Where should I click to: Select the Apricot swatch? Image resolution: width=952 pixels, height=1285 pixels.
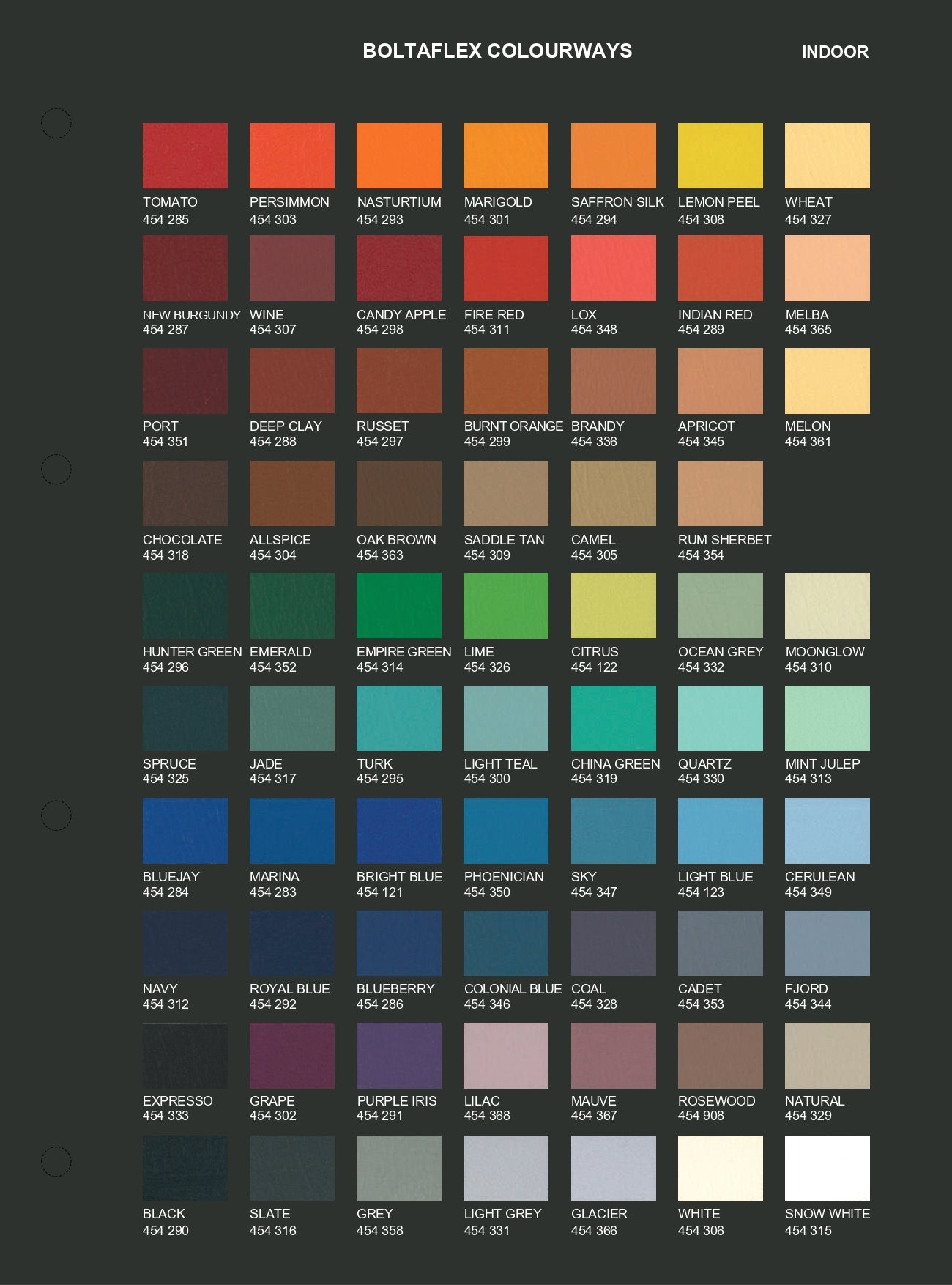[721, 381]
